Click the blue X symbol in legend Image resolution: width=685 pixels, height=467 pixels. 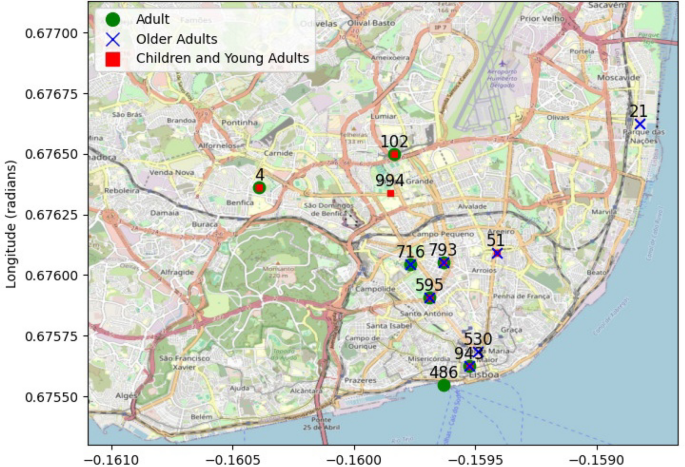pos(112,39)
